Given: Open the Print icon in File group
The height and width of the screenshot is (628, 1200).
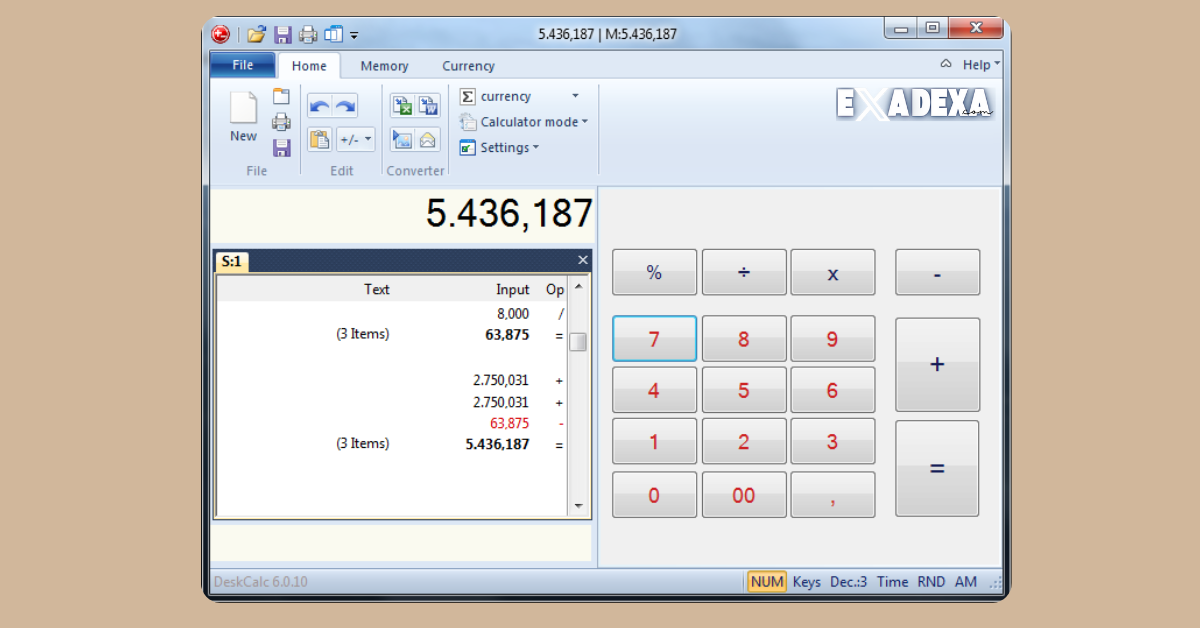Looking at the screenshot, I should (x=281, y=120).
